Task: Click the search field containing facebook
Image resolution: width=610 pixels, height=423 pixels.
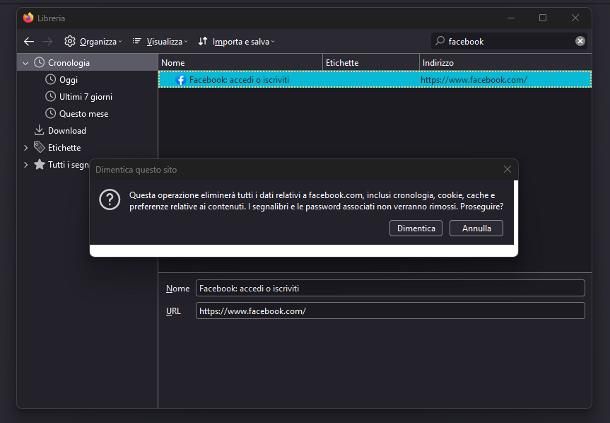Action: [510, 41]
